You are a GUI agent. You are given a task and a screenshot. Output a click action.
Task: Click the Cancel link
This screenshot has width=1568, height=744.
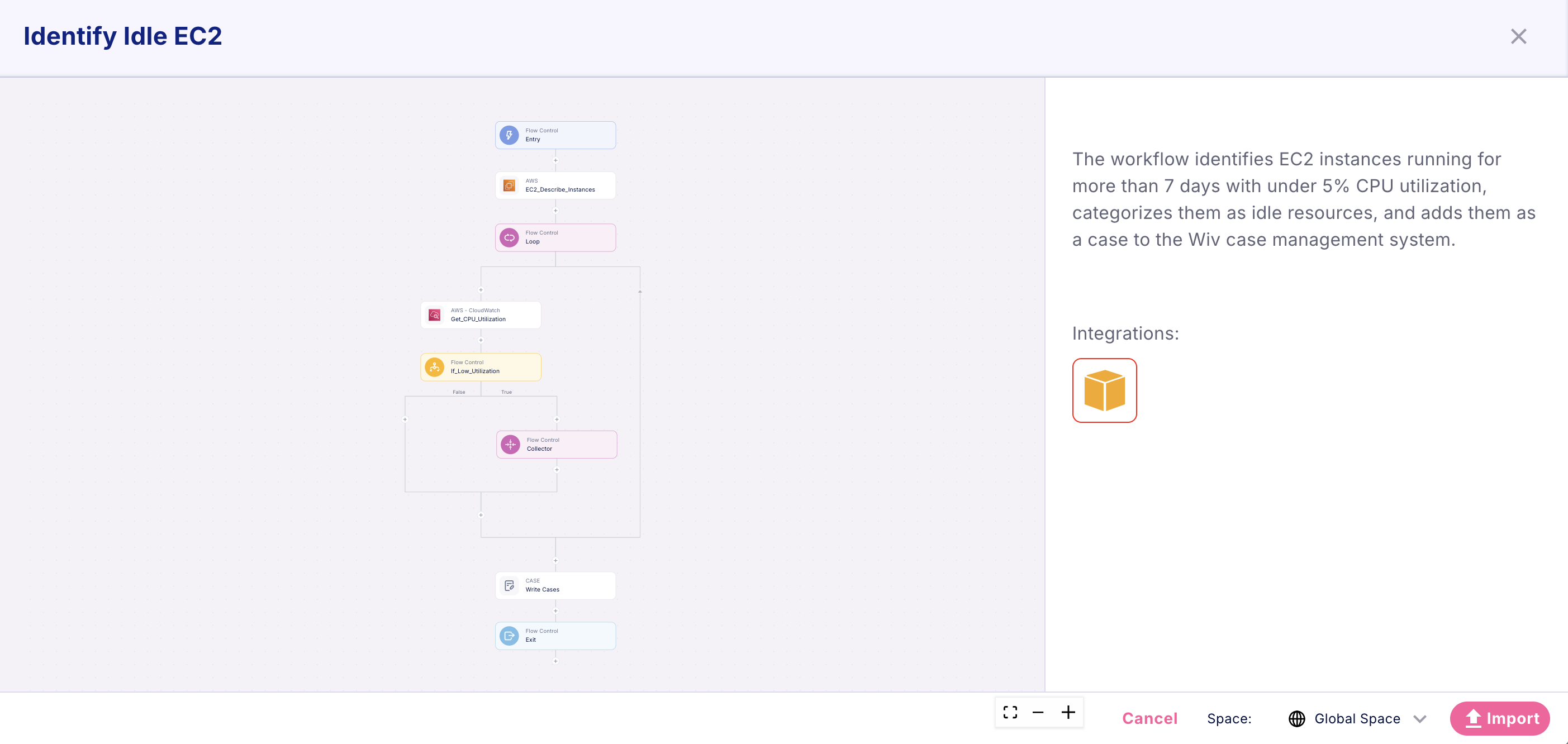(x=1150, y=718)
